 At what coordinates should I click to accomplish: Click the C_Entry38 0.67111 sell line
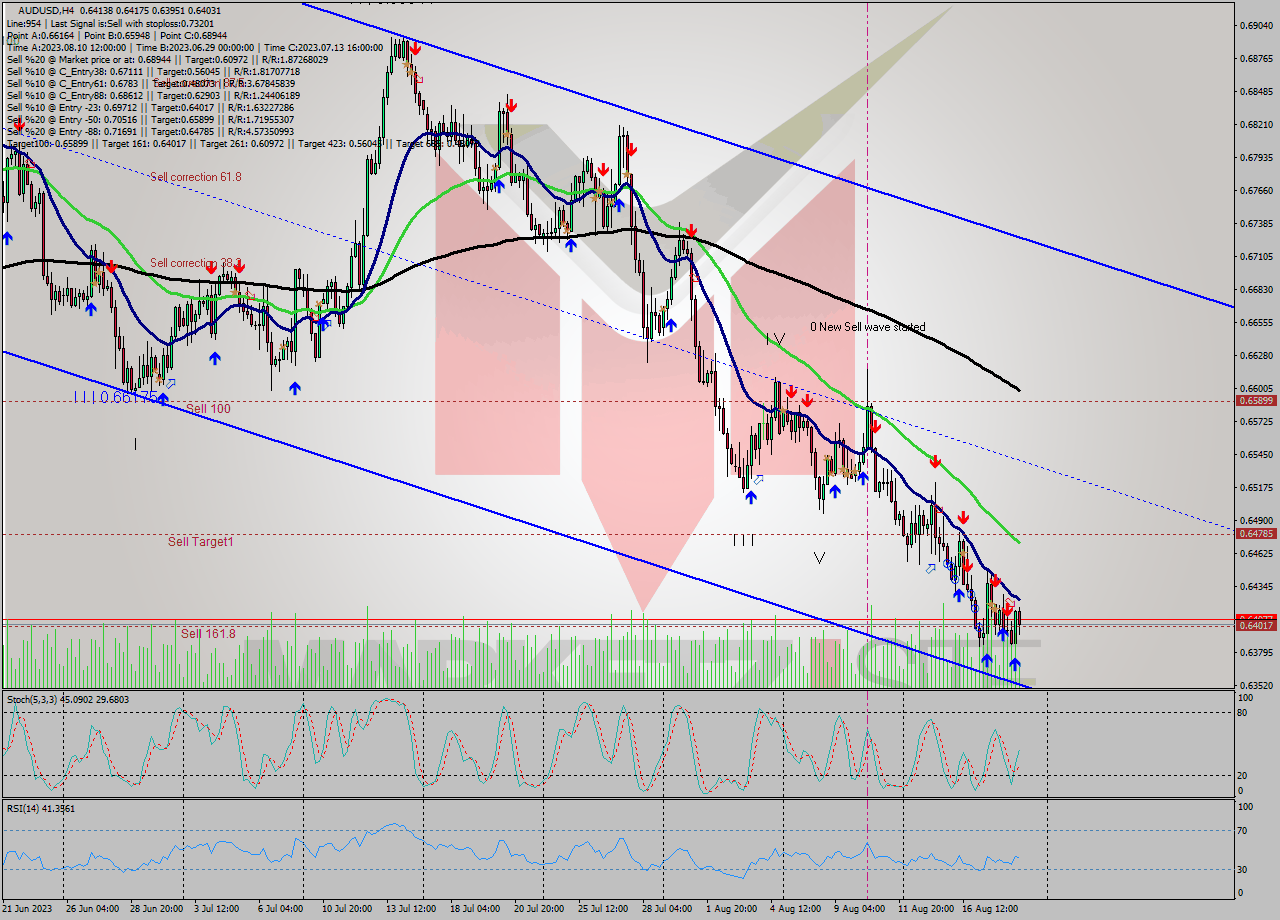click(153, 71)
